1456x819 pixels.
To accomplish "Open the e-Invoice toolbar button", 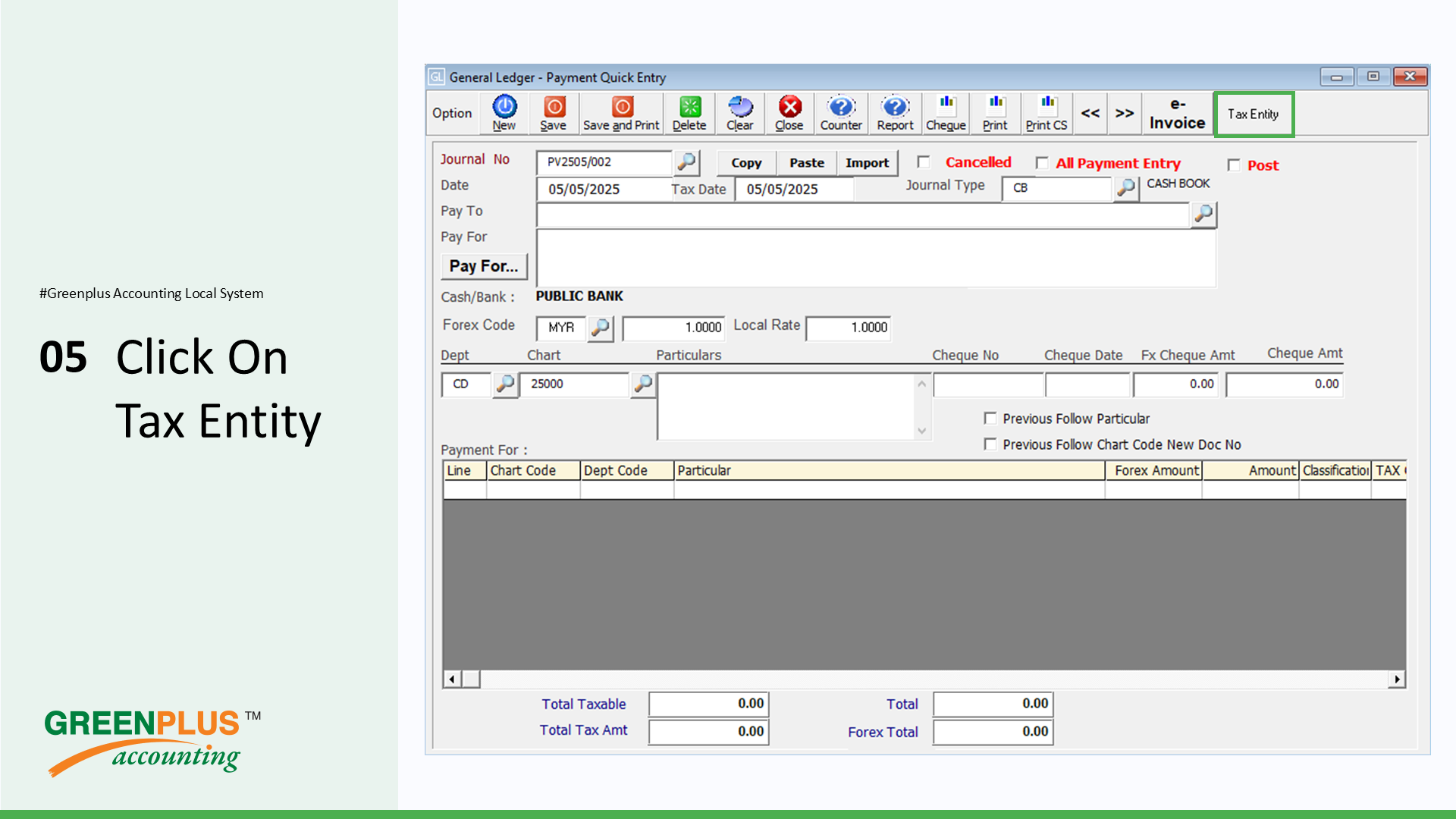I will 1178,114.
